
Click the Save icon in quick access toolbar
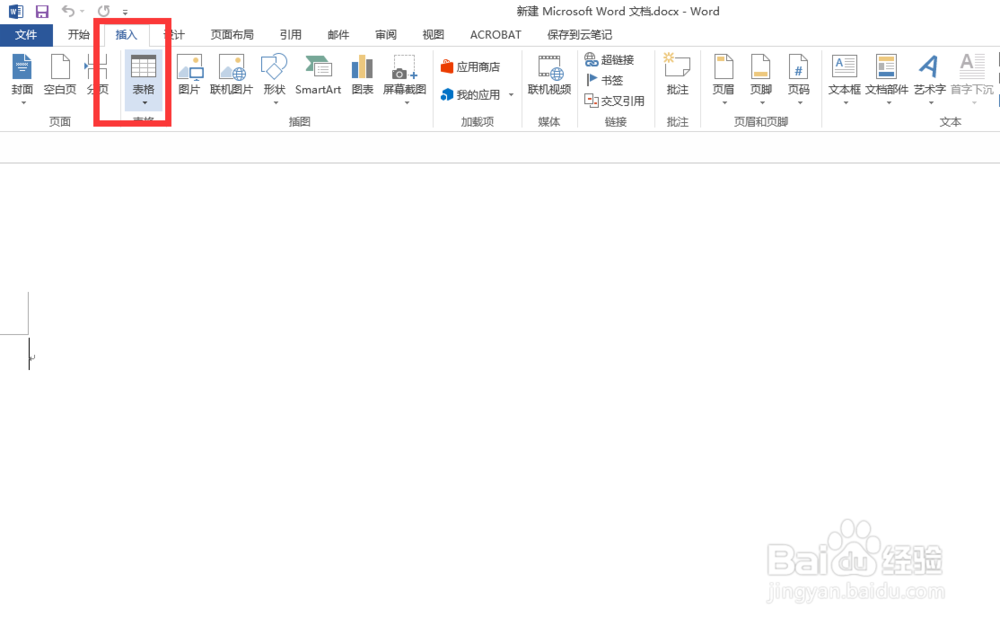(40, 11)
